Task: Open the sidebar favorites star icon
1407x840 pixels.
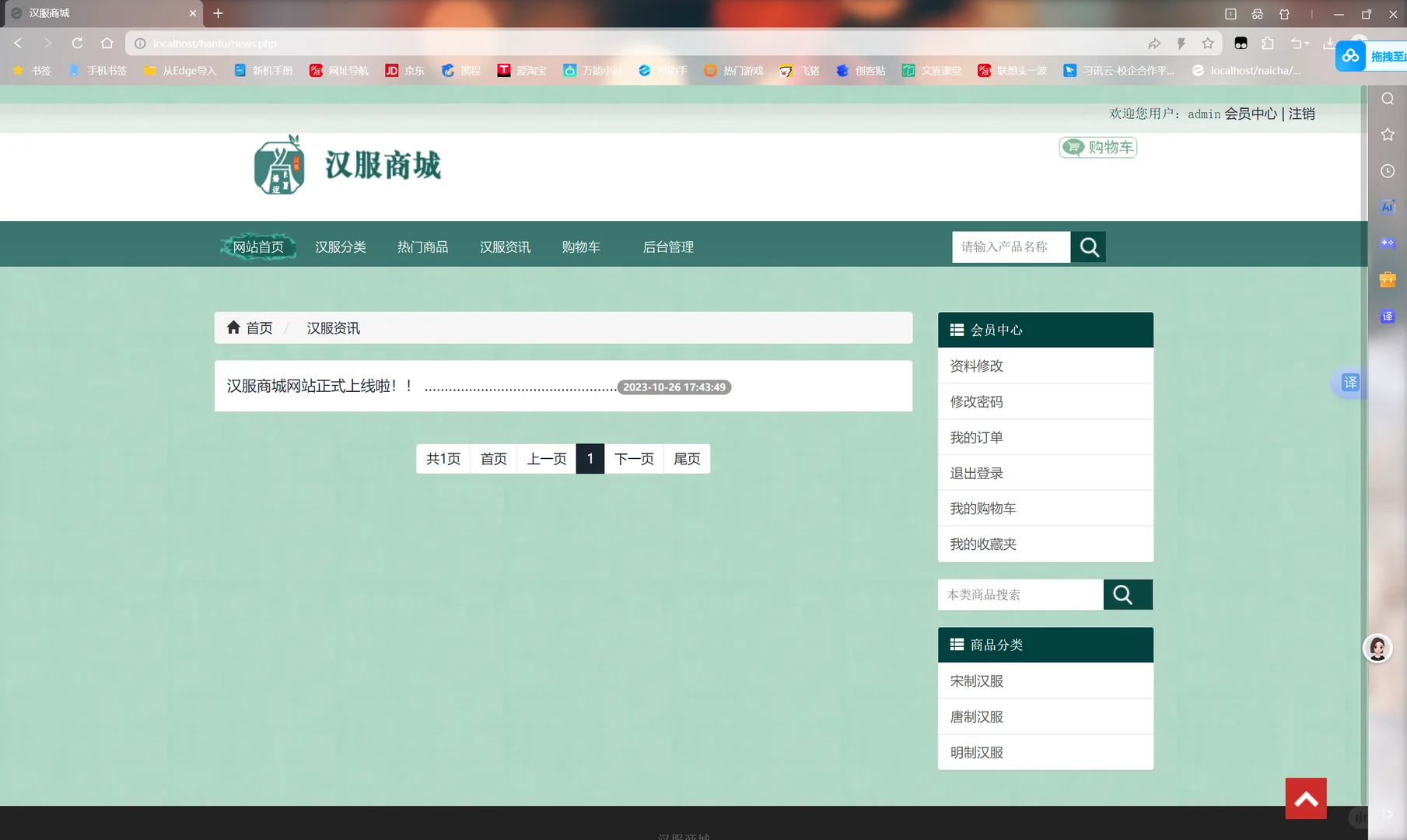Action: pyautogui.click(x=1388, y=135)
